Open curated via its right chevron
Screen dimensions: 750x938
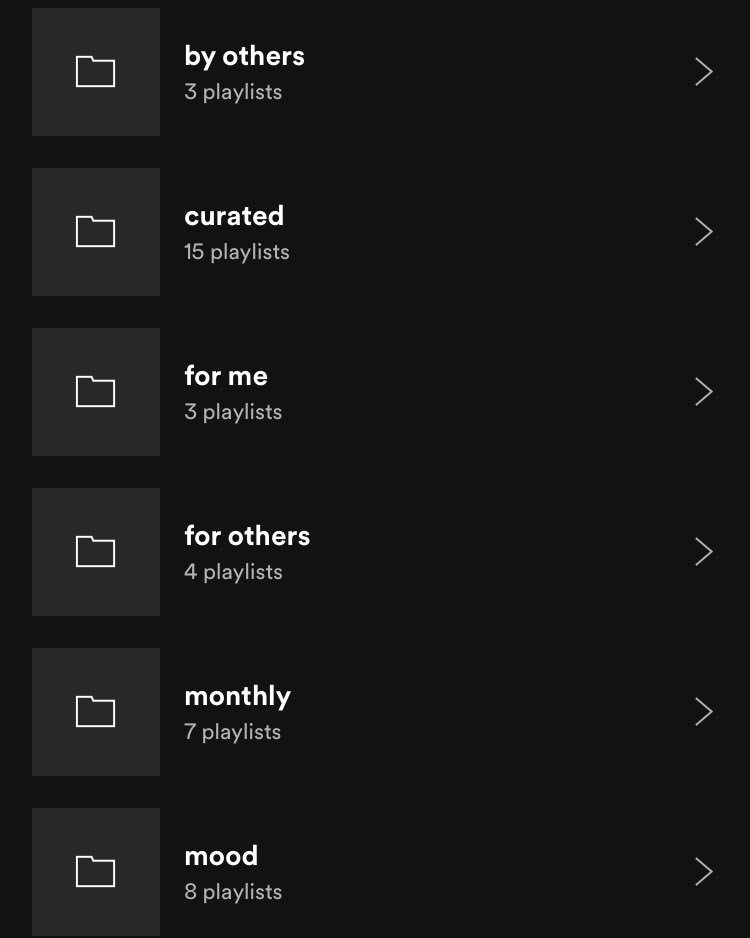pos(703,232)
